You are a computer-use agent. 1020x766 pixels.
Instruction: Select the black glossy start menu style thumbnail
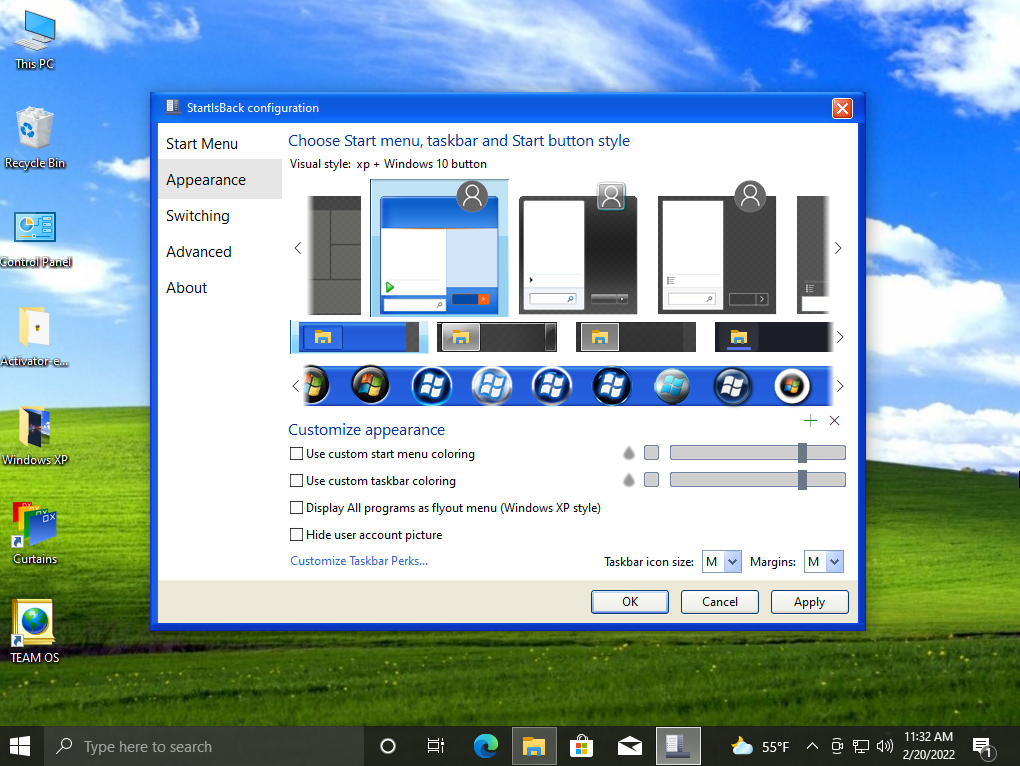tap(578, 248)
